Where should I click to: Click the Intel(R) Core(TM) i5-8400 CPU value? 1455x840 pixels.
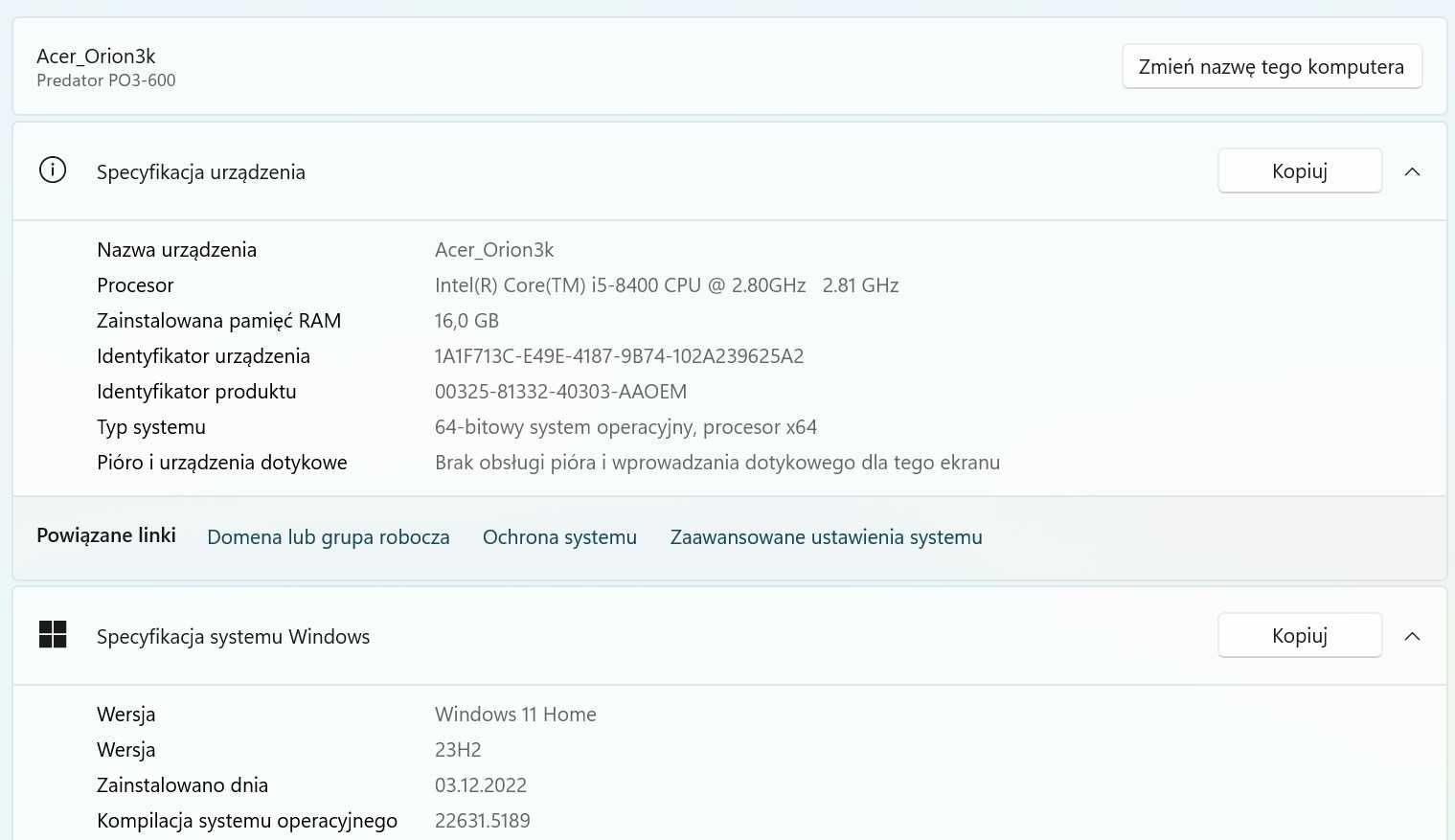pyautogui.click(x=667, y=285)
